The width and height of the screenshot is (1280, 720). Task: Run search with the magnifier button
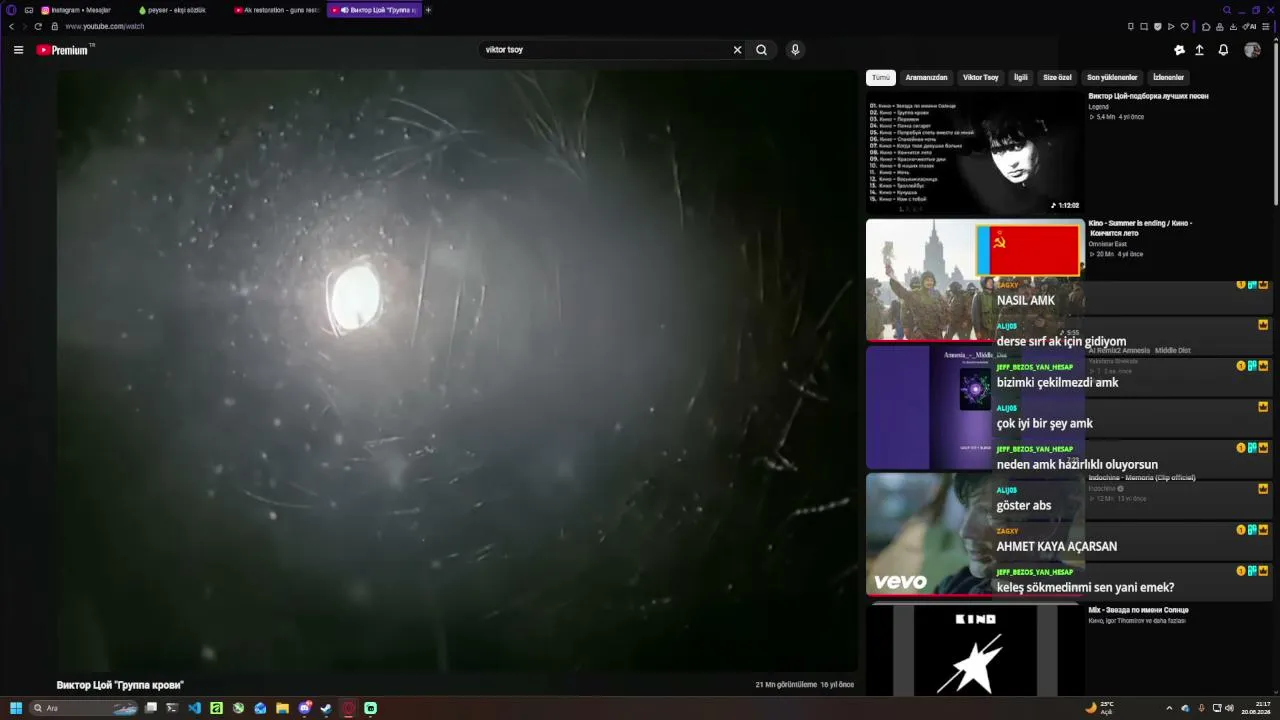(x=762, y=50)
